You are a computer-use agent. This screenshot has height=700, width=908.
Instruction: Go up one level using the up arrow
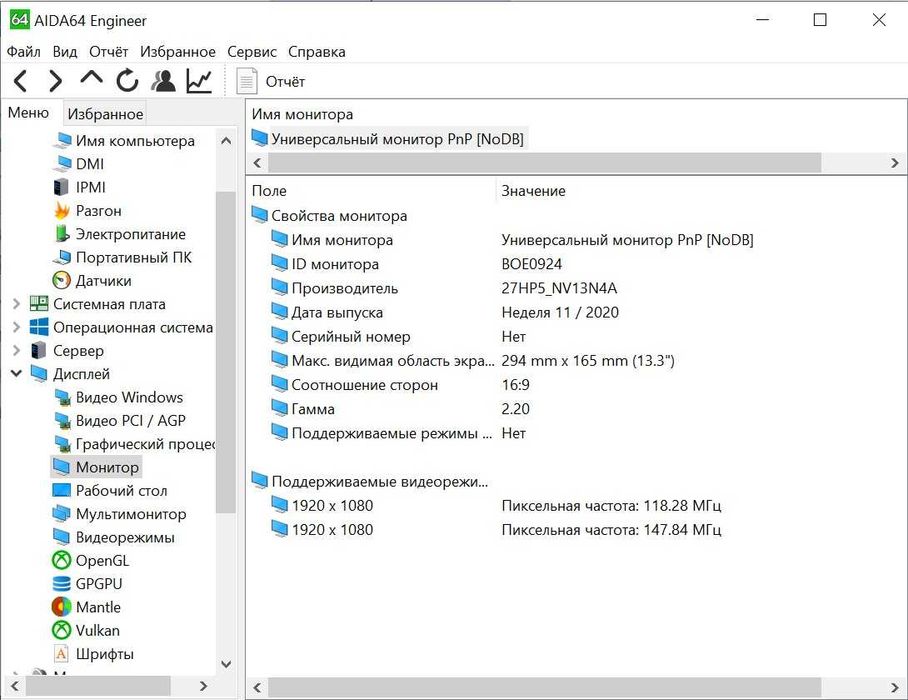point(91,79)
